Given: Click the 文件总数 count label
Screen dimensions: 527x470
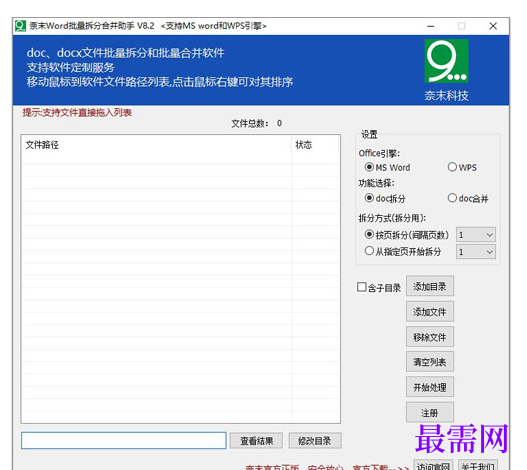Looking at the screenshot, I should click(256, 124).
